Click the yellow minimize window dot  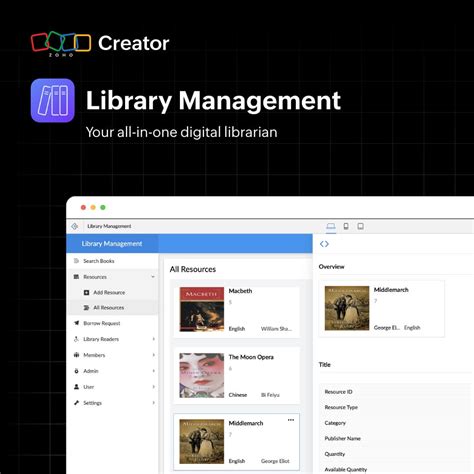93,207
